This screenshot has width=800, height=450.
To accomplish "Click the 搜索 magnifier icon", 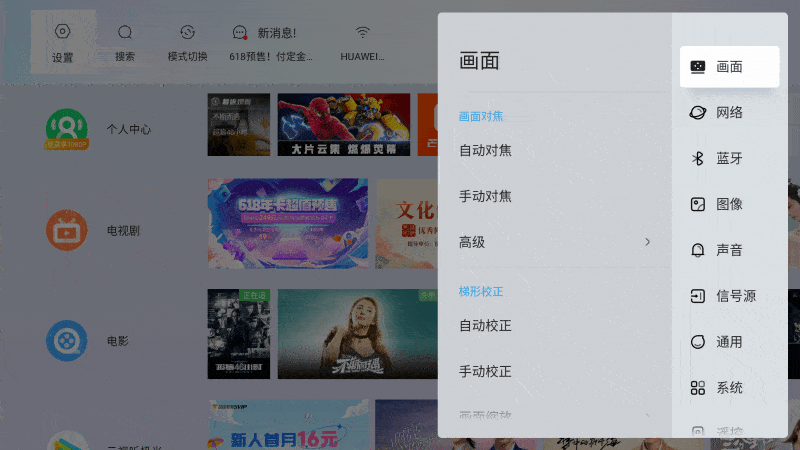I will click(125, 33).
